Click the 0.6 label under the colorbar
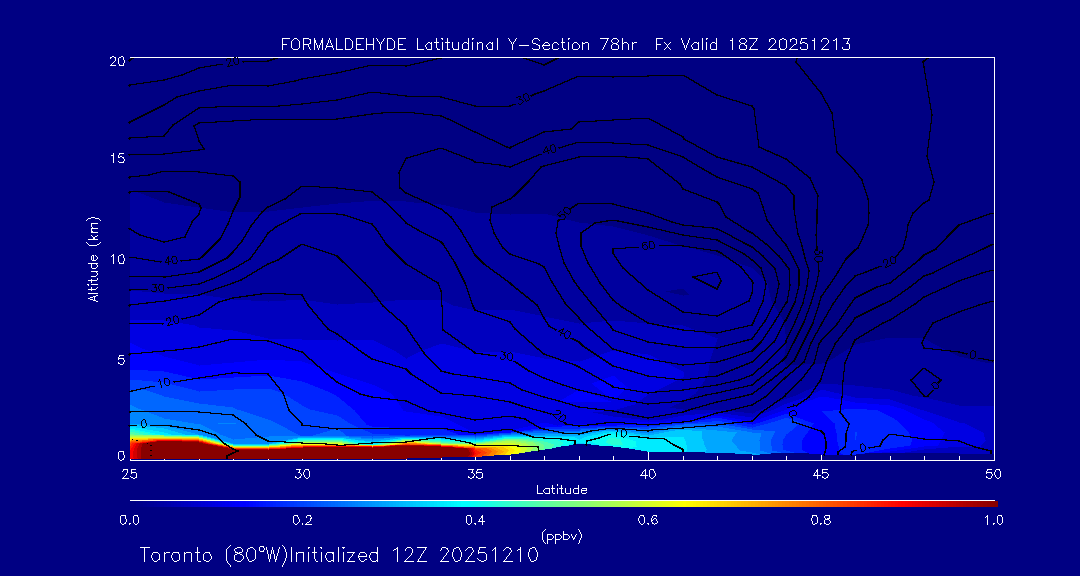Viewport: 1080px width, 576px height. 648,520
